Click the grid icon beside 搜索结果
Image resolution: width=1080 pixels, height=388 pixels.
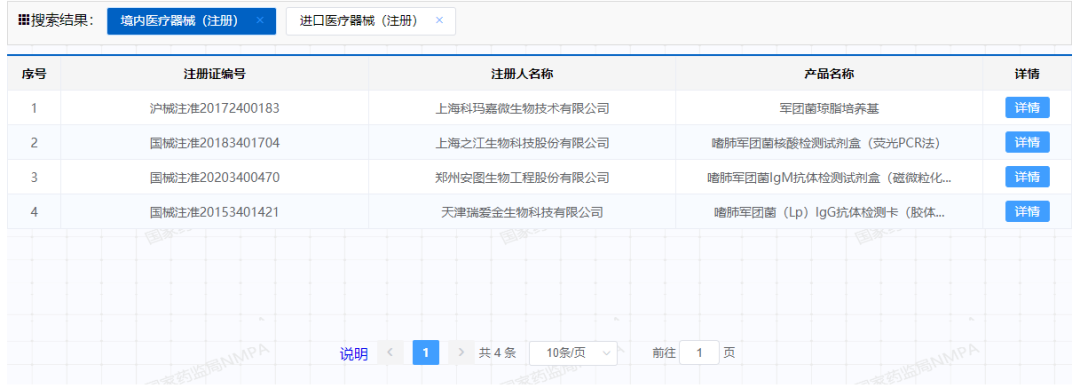(x=23, y=21)
